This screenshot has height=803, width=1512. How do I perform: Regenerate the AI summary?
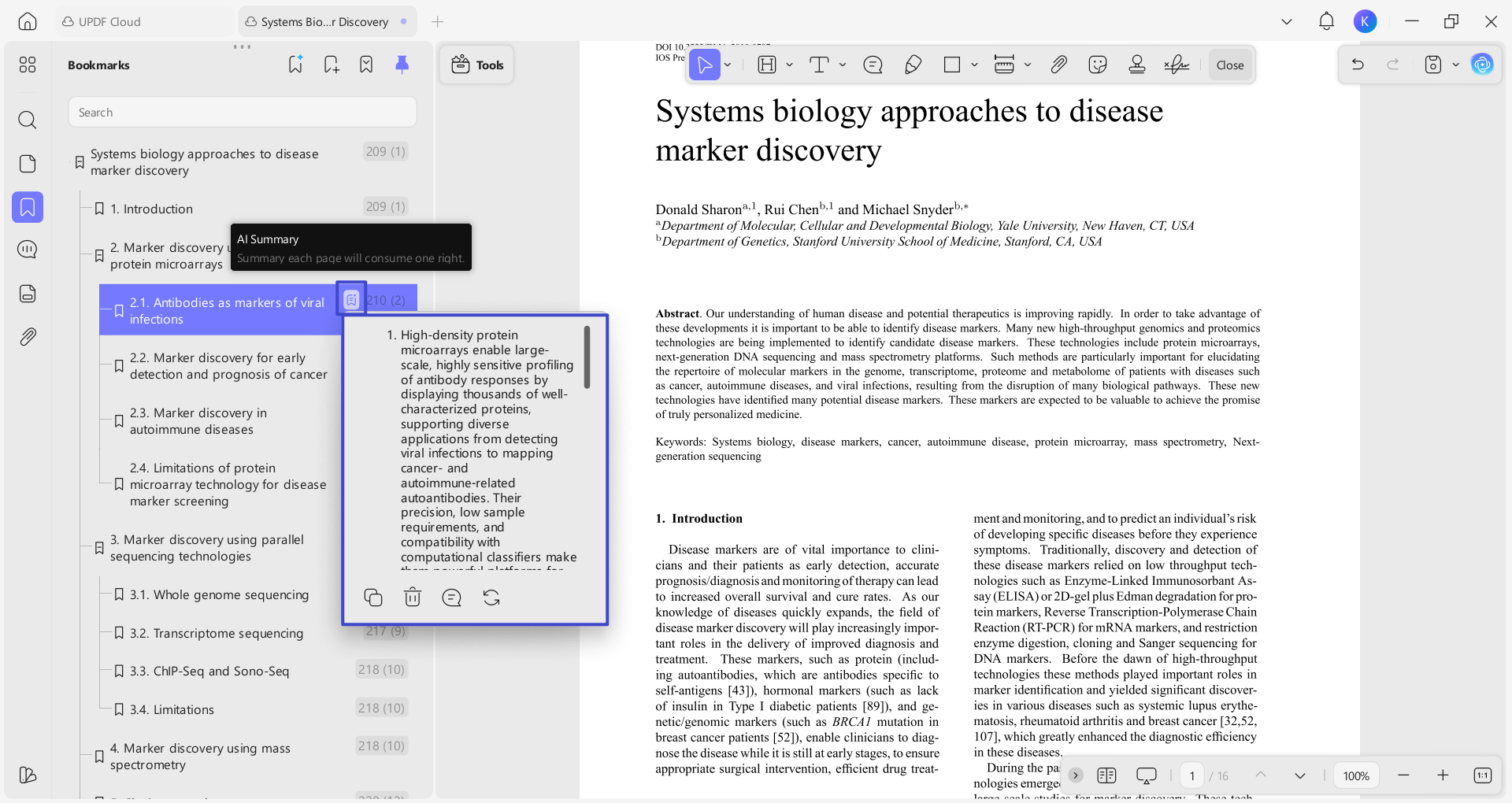491,598
